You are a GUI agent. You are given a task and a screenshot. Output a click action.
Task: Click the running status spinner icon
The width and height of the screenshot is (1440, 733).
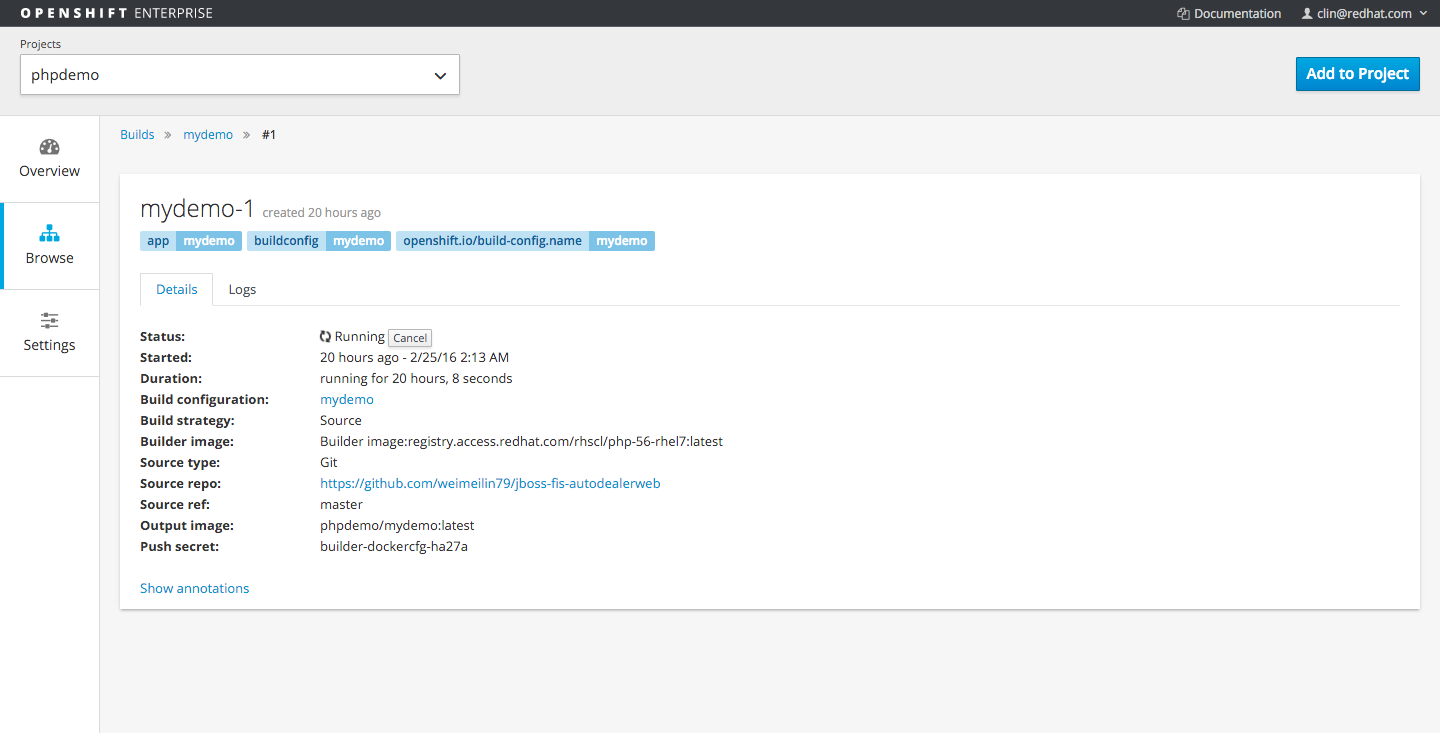coord(325,337)
